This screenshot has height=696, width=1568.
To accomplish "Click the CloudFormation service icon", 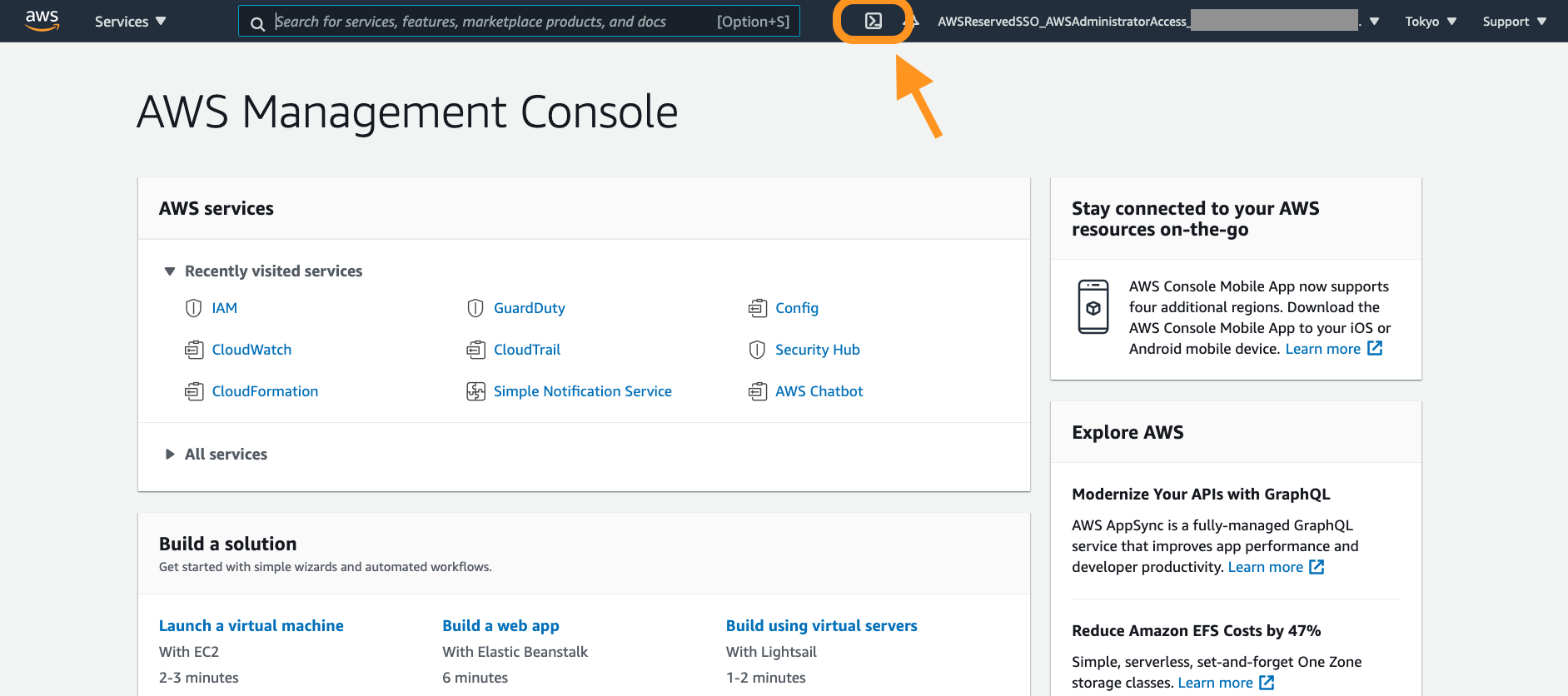I will coord(193,391).
